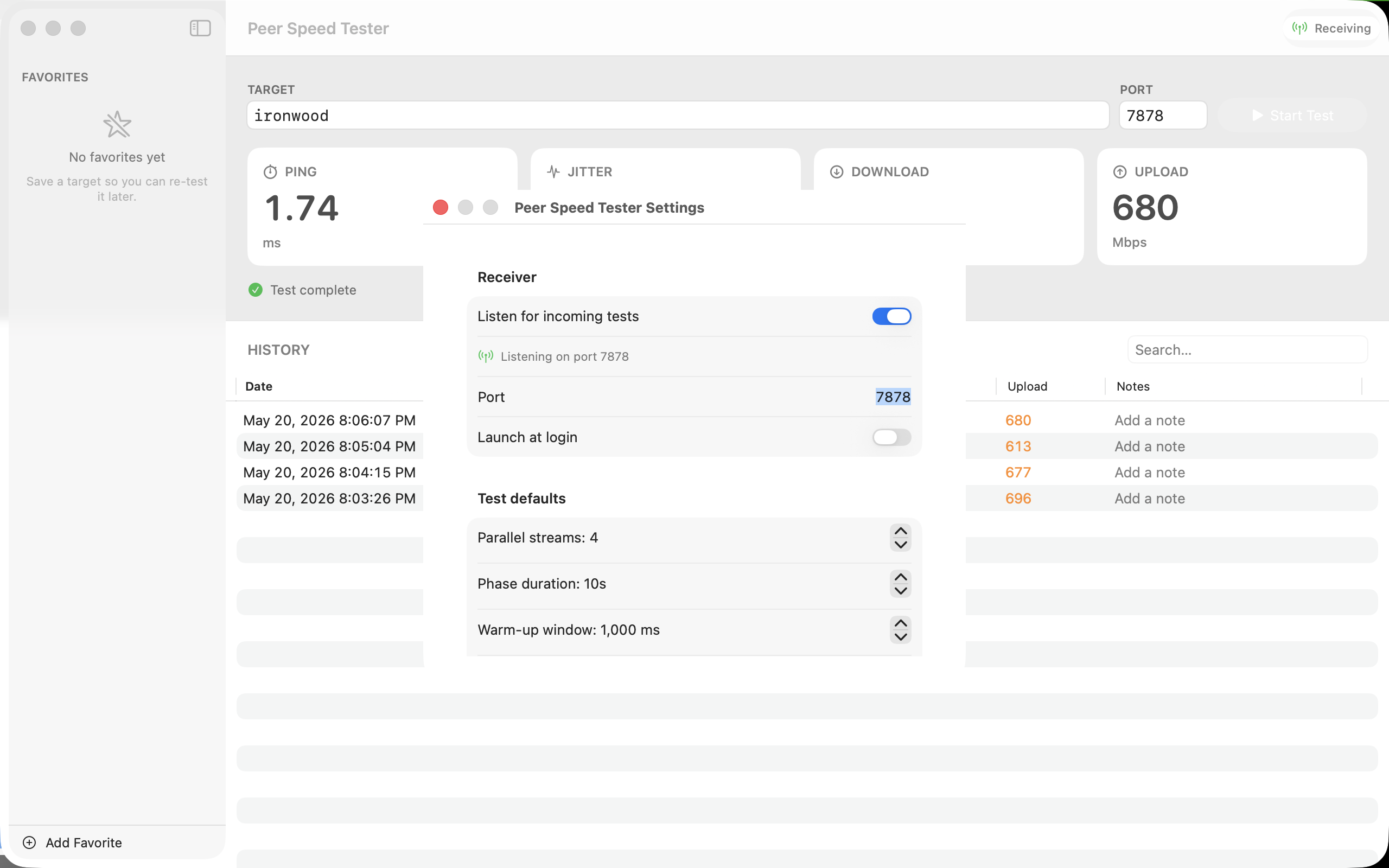Click the Warm-up window: 1,000 ms label
Screen dimensions: 1389x868
pyautogui.click(x=568, y=630)
